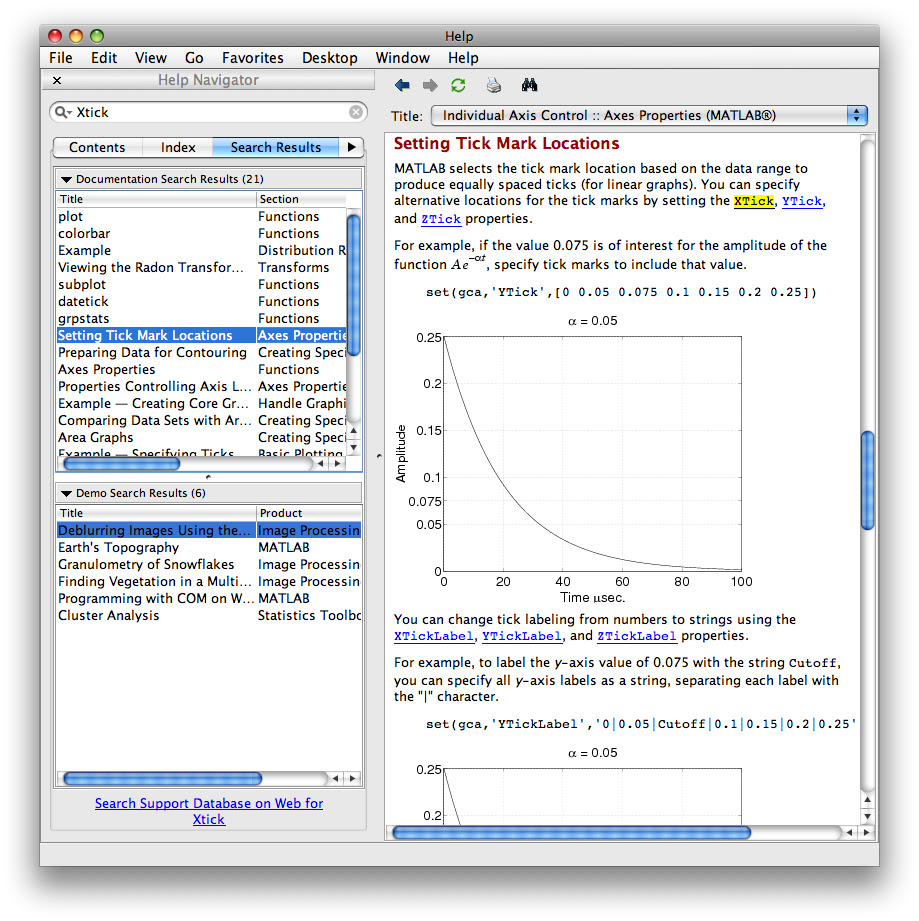Open the Title page dropdown
Image resolution: width=919 pixels, height=921 pixels.
click(649, 116)
